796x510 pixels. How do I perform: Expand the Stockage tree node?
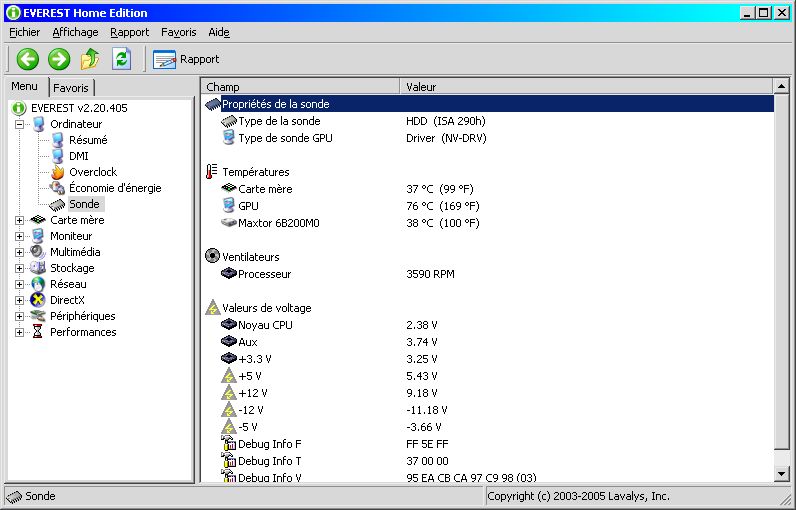point(20,268)
